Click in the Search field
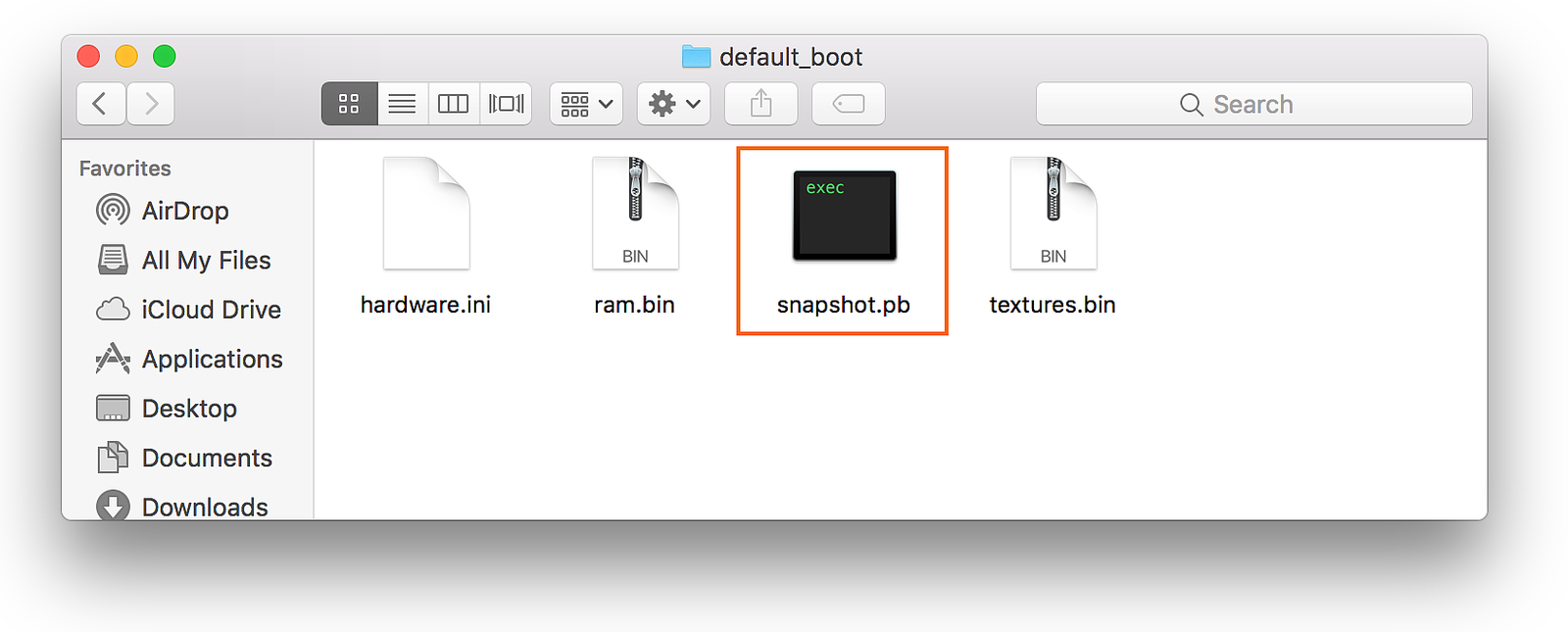Viewport: 1568px width, 632px height. [1253, 104]
